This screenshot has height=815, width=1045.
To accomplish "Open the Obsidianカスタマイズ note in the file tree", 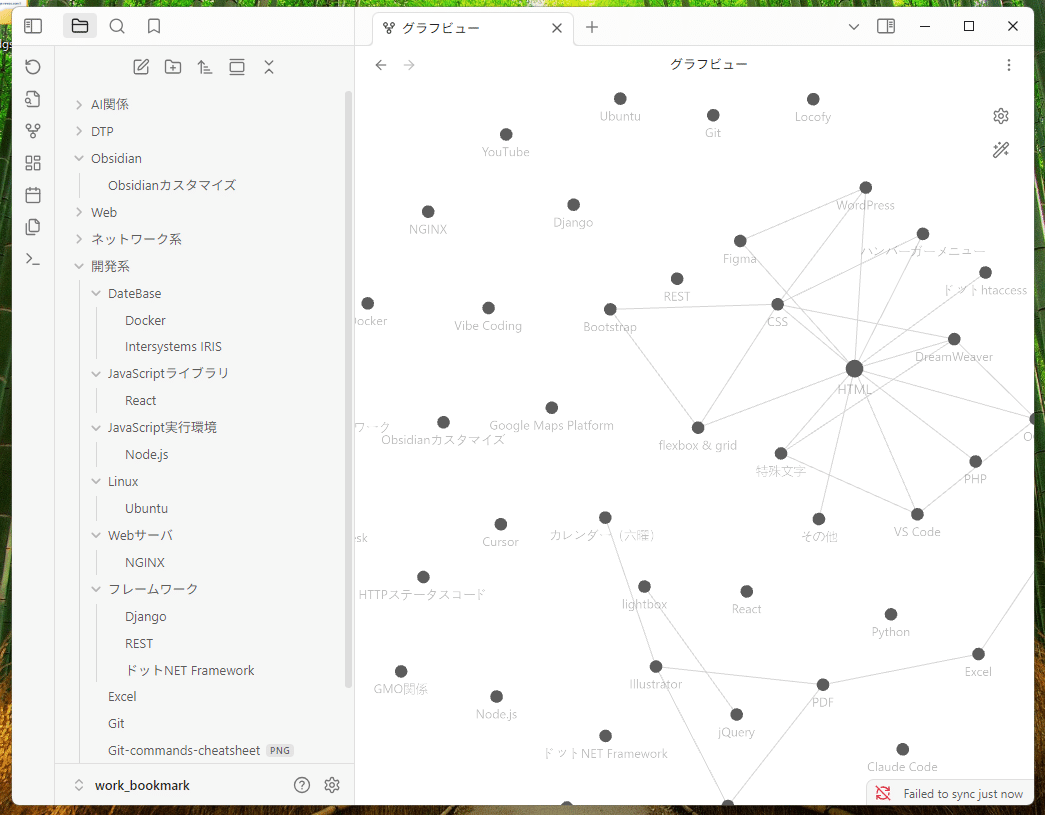I will [172, 185].
